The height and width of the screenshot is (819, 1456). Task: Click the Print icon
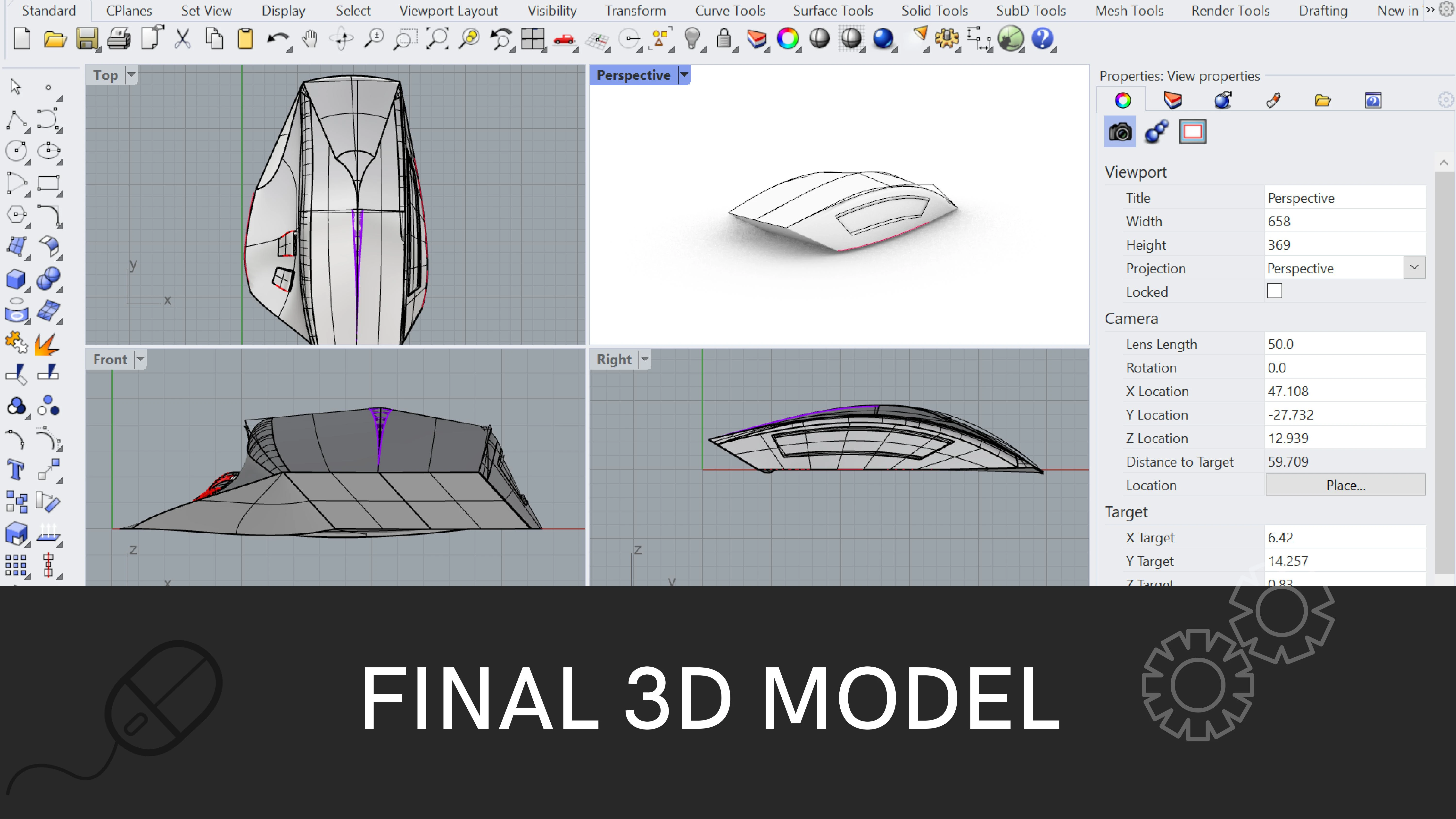(119, 39)
